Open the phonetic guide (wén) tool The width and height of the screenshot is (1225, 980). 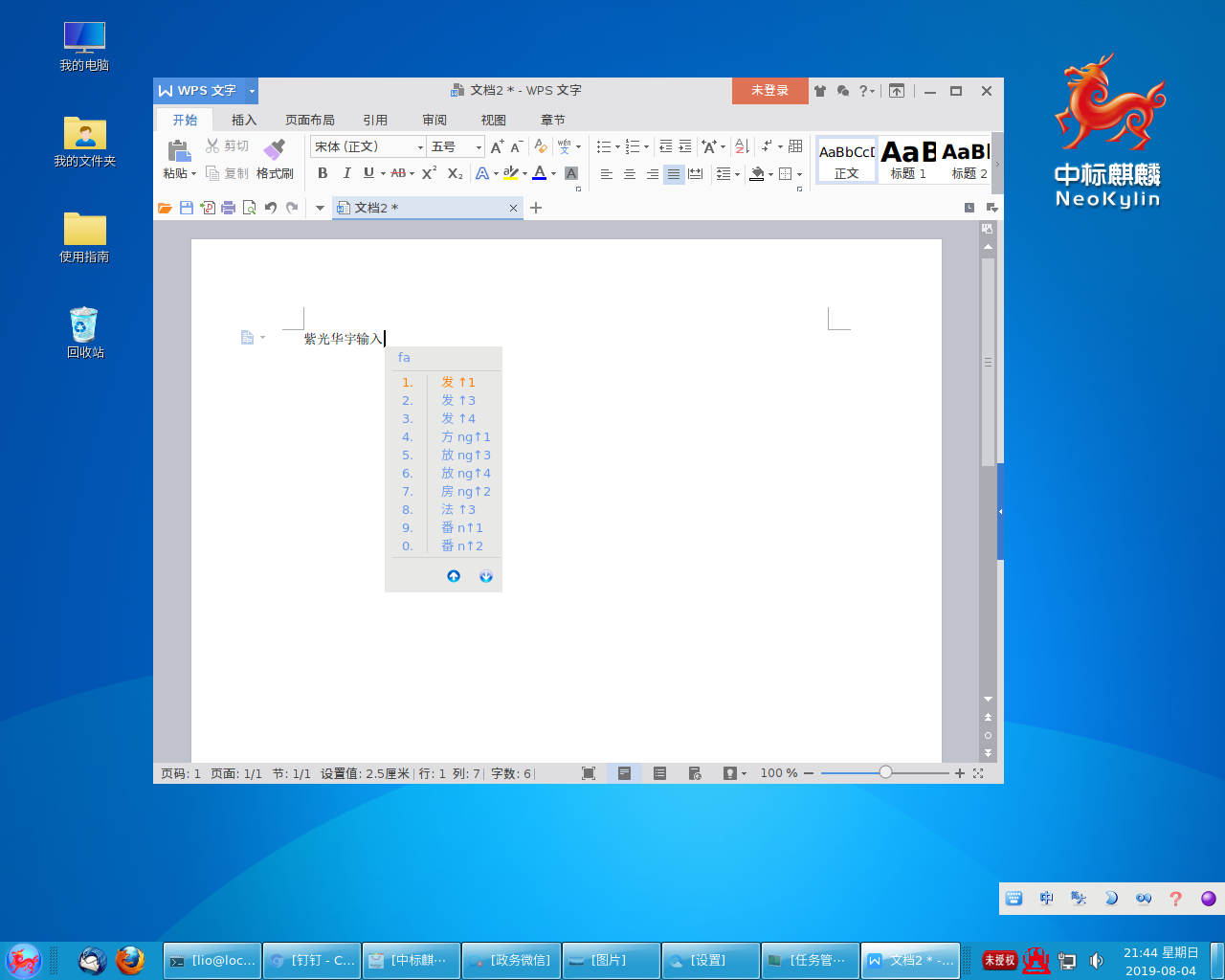point(565,146)
